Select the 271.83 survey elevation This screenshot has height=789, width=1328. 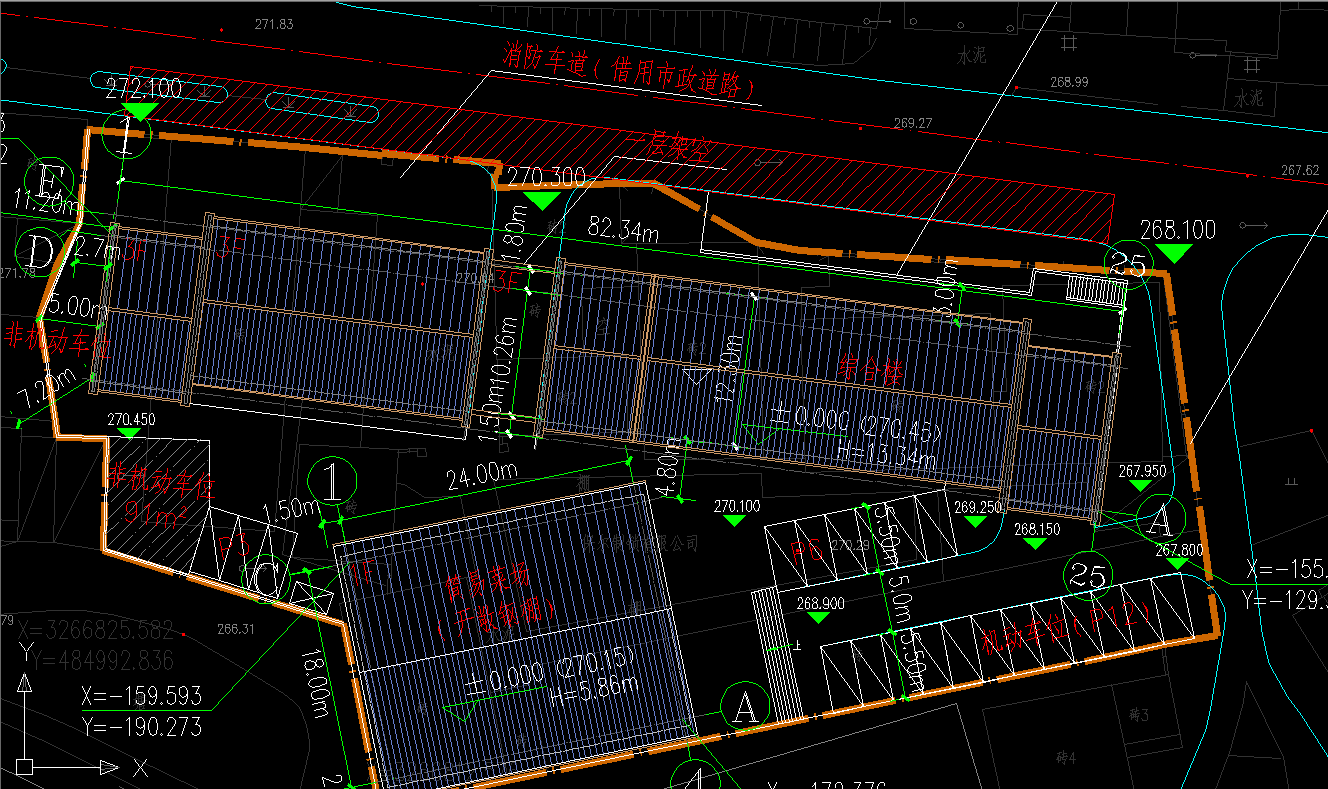[274, 24]
